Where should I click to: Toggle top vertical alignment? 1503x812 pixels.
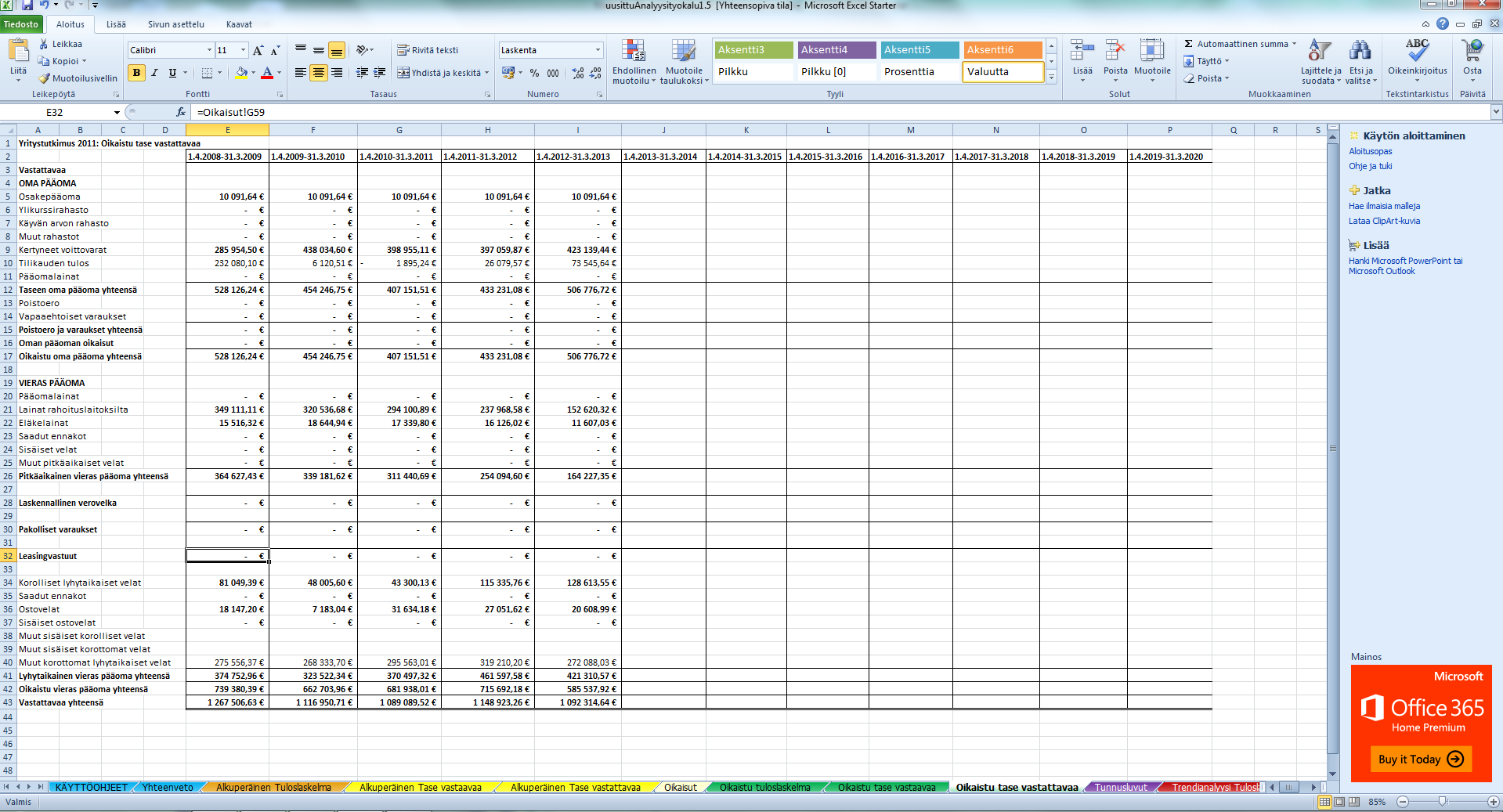(x=300, y=50)
